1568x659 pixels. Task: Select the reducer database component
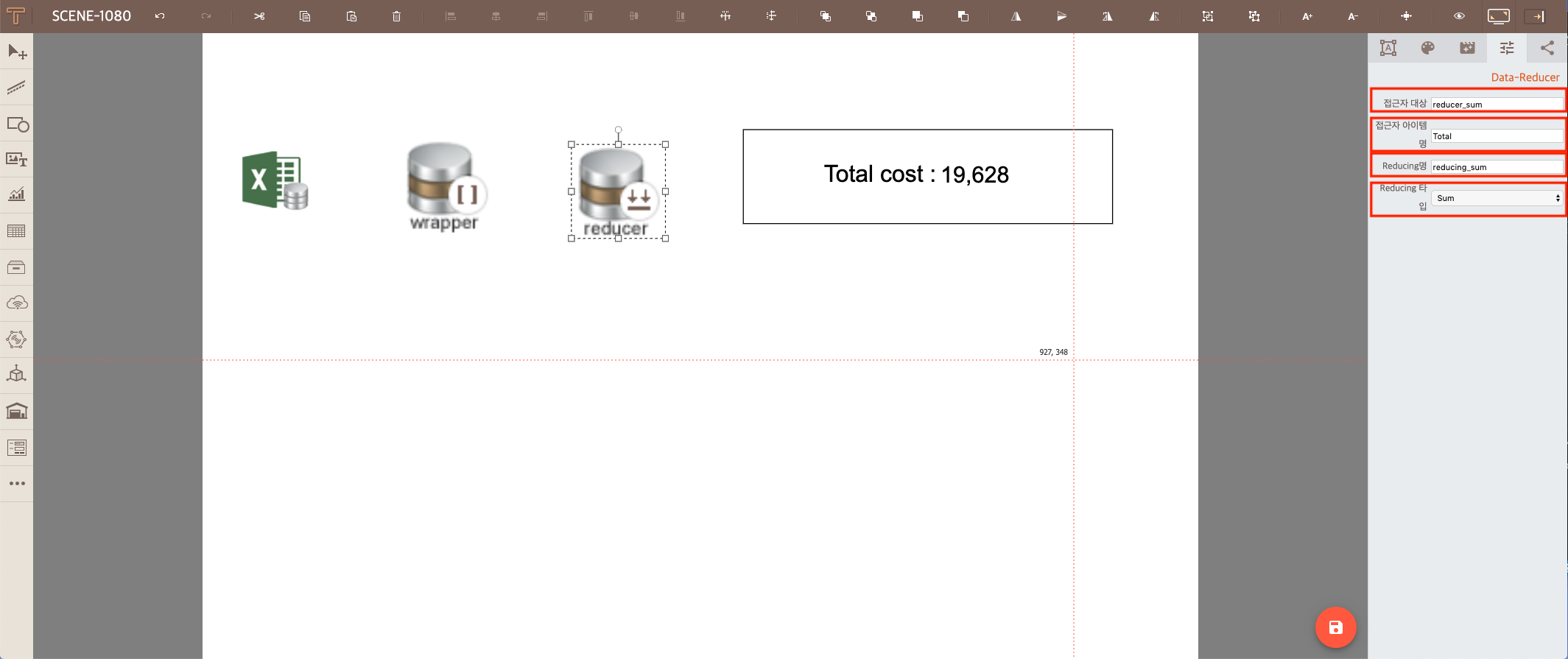coord(618,191)
